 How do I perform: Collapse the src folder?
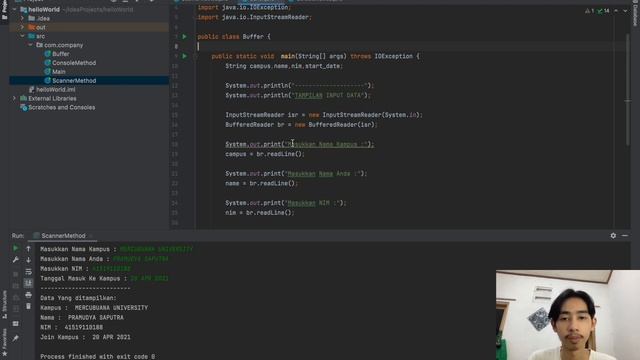[x=22, y=36]
